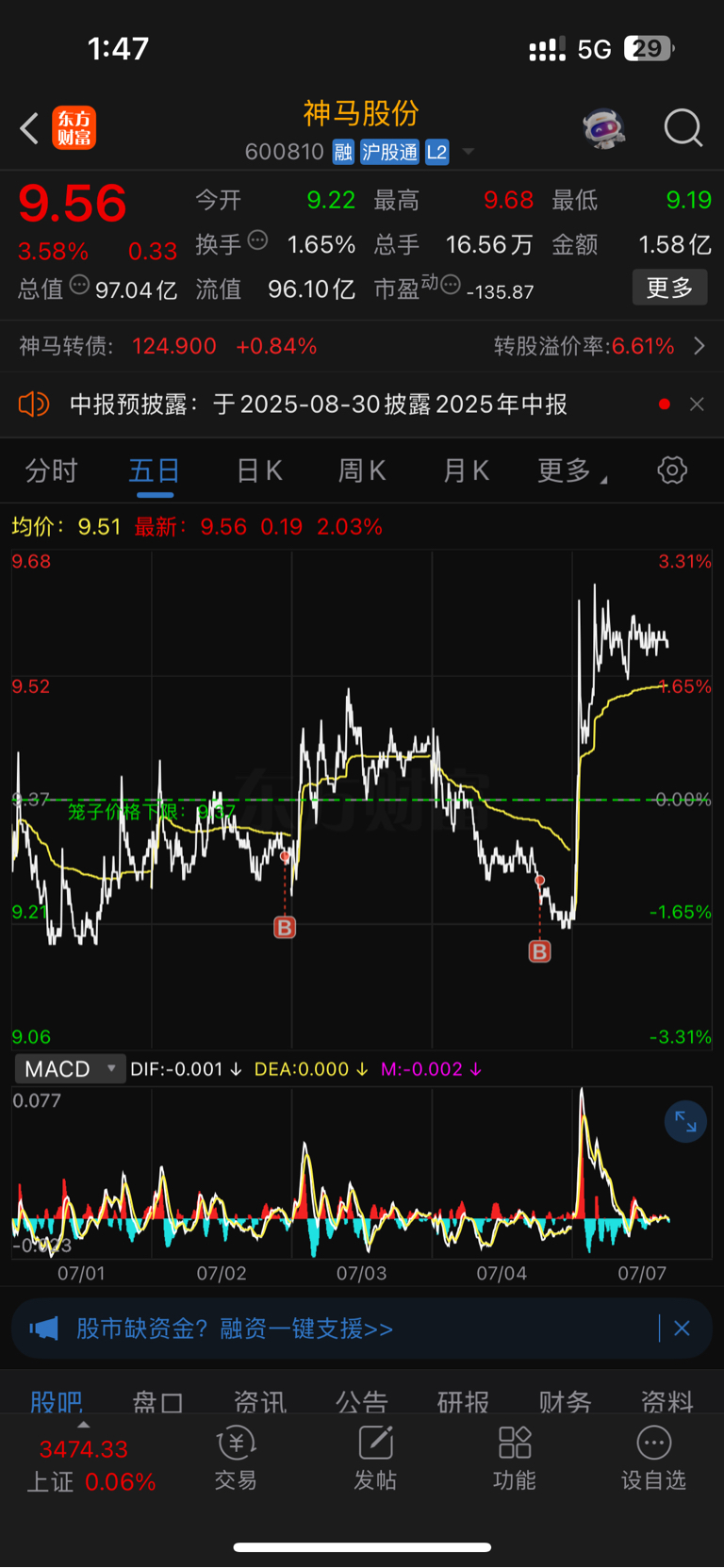This screenshot has width=724, height=1568.
Task: Tap the second B buy marker near 07/04
Action: [x=539, y=951]
